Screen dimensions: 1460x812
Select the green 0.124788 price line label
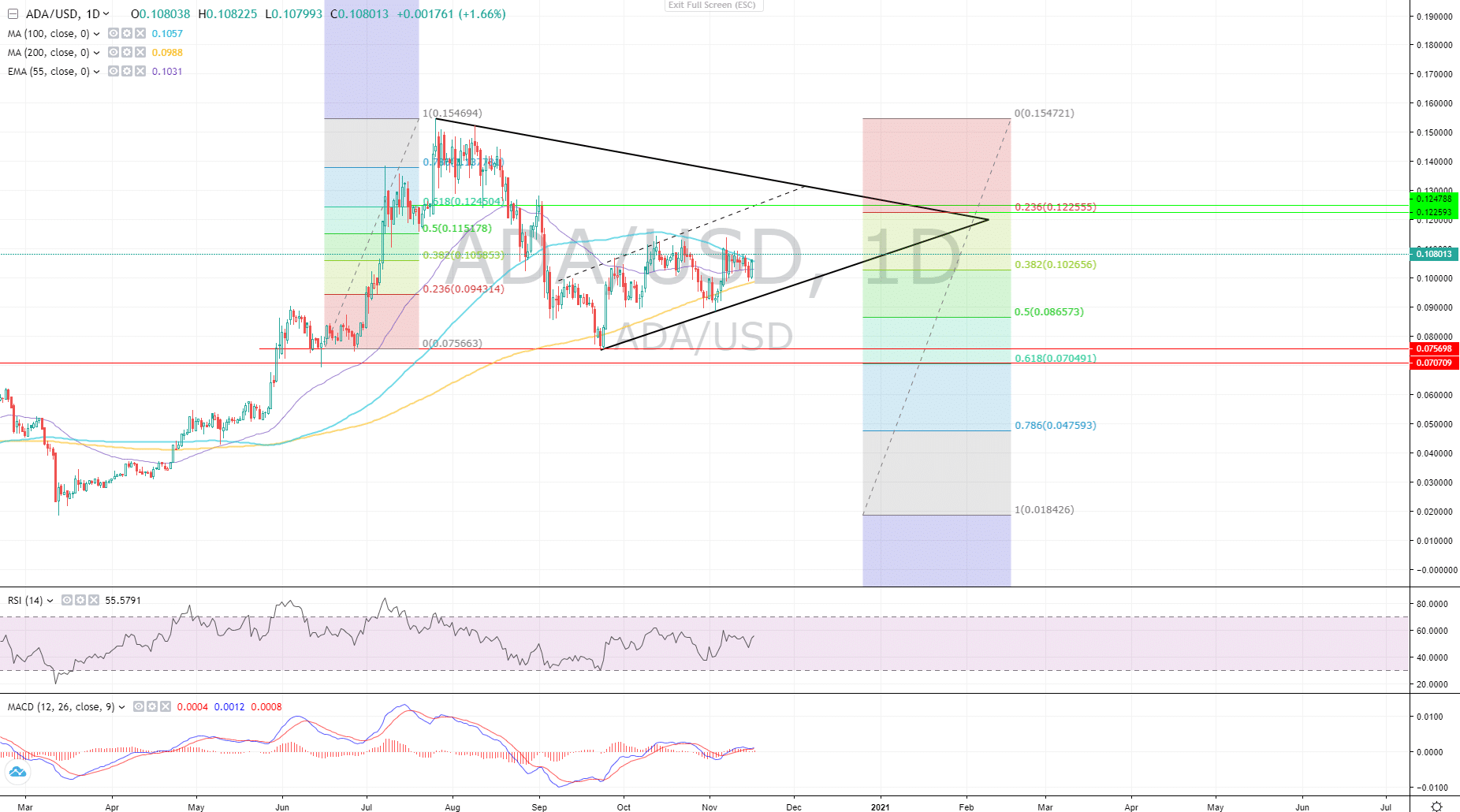[1434, 199]
